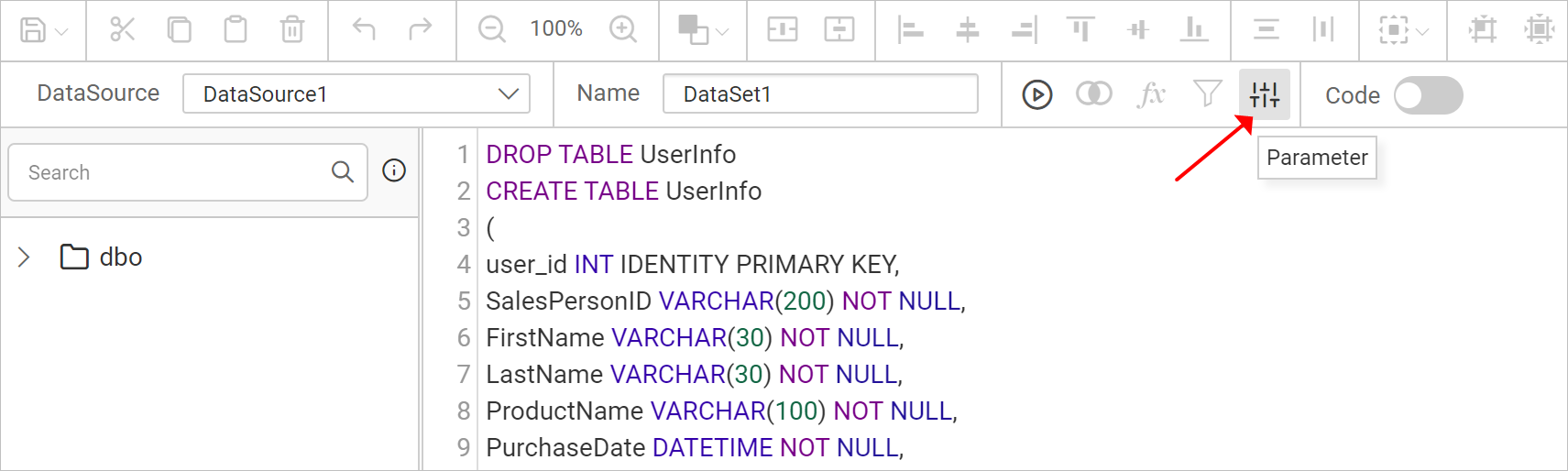Click the search magnifier icon
Image resolution: width=1568 pixels, height=471 pixels.
tap(343, 171)
